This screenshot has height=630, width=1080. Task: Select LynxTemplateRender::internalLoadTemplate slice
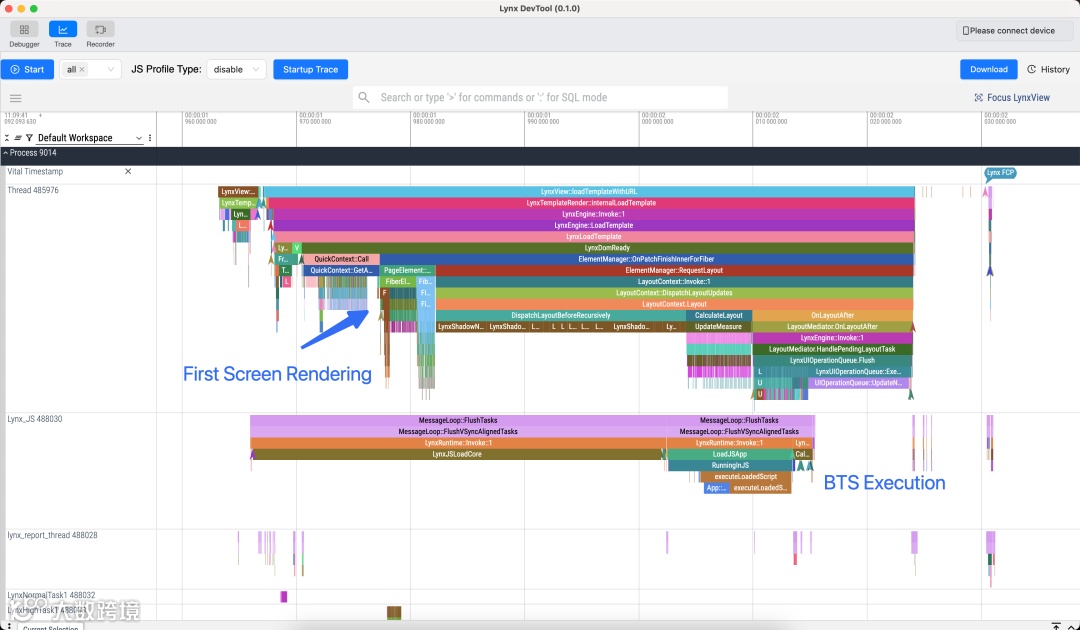tap(591, 203)
